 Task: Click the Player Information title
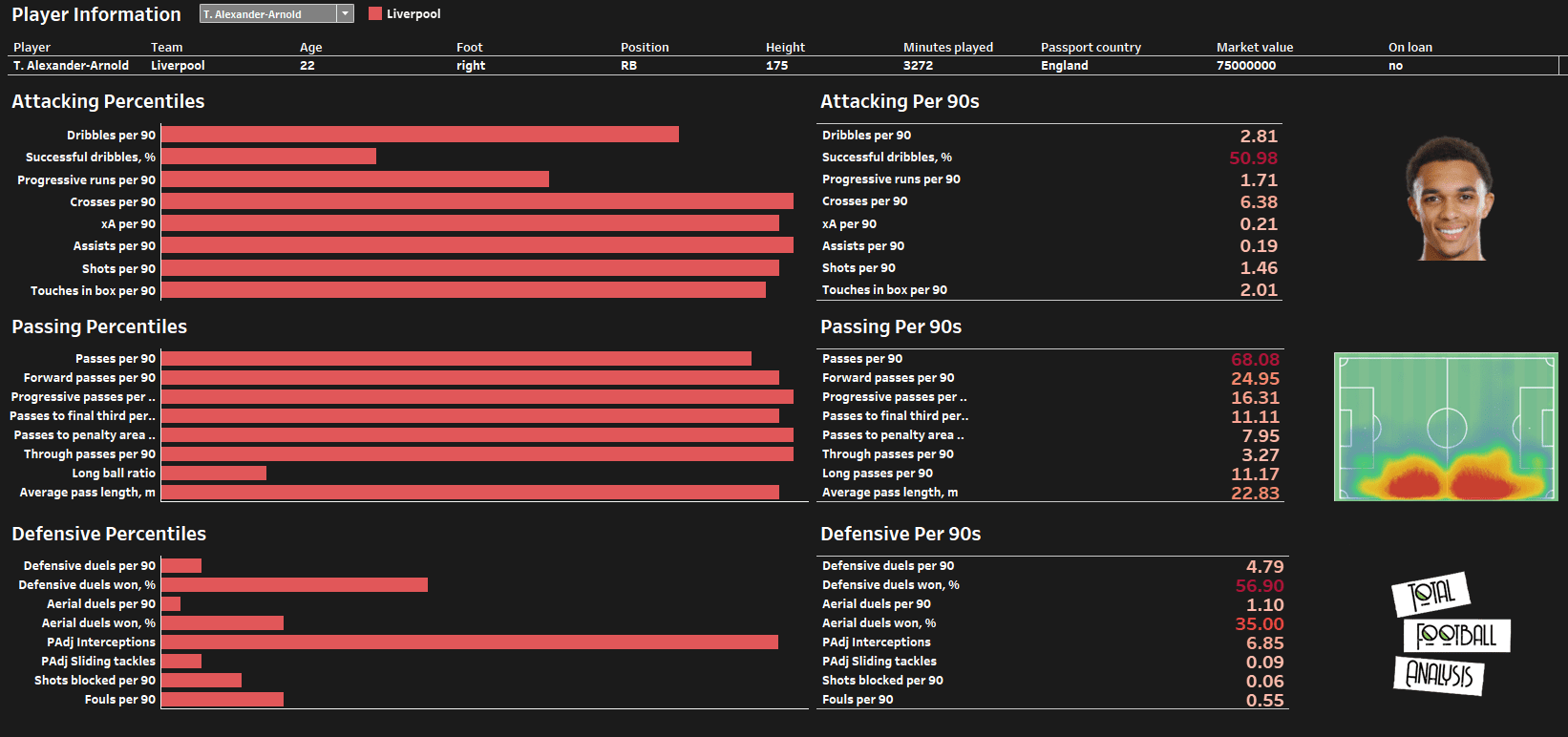(96, 14)
